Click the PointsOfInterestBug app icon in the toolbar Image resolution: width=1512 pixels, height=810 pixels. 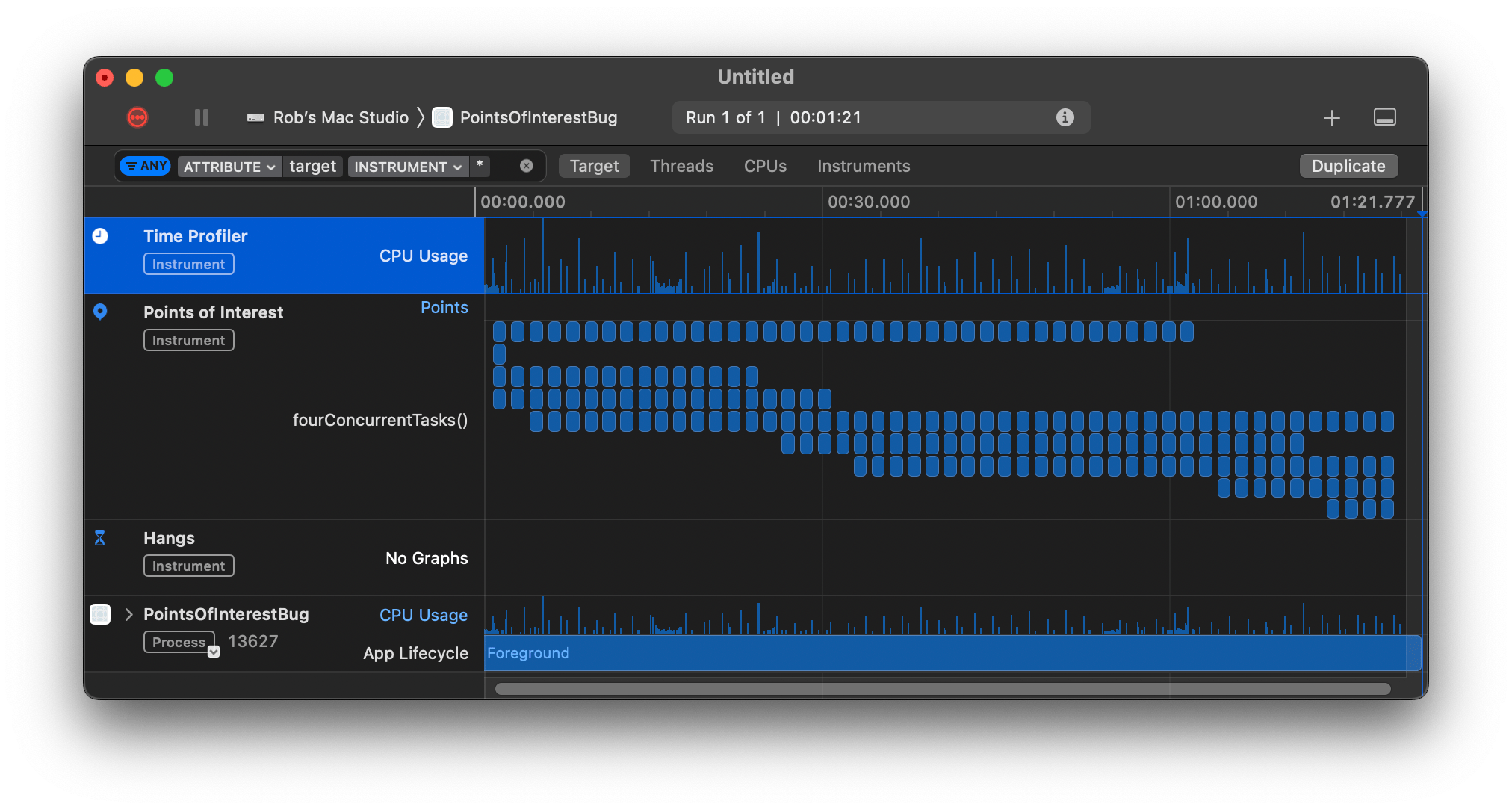pos(442,117)
